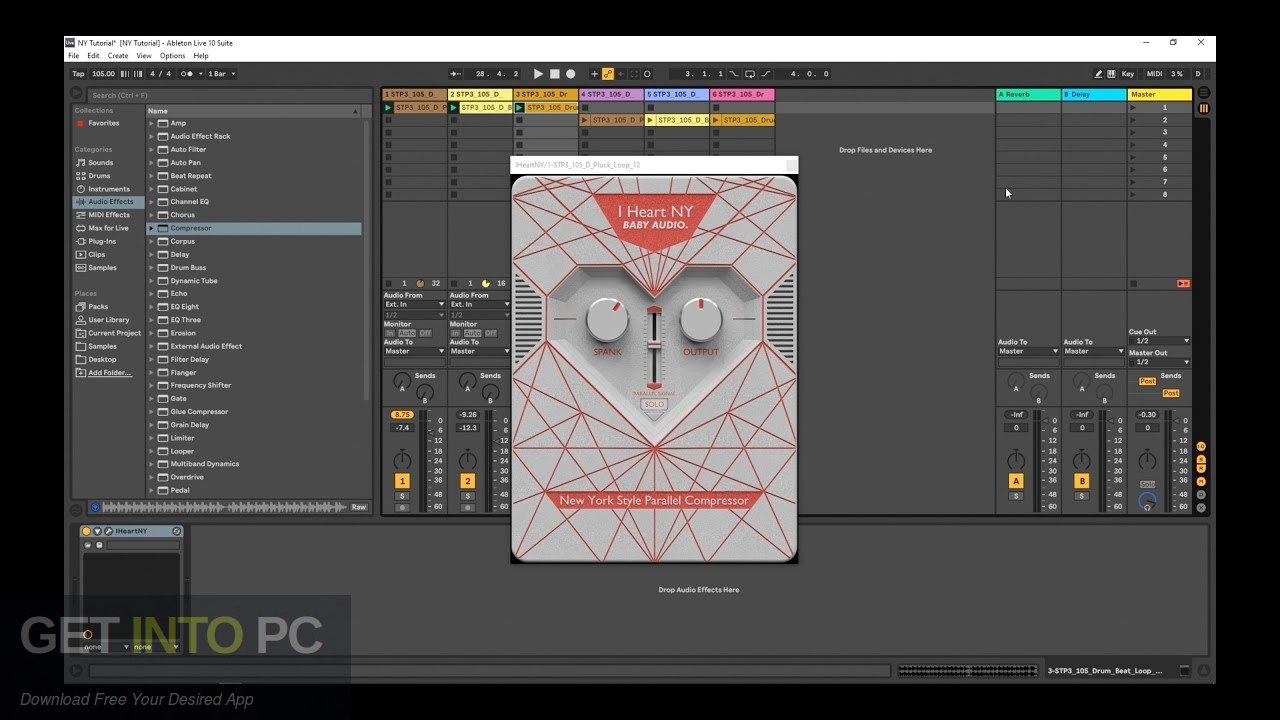The image size is (1280, 720).
Task: Enable Key map mode
Action: tap(1128, 74)
